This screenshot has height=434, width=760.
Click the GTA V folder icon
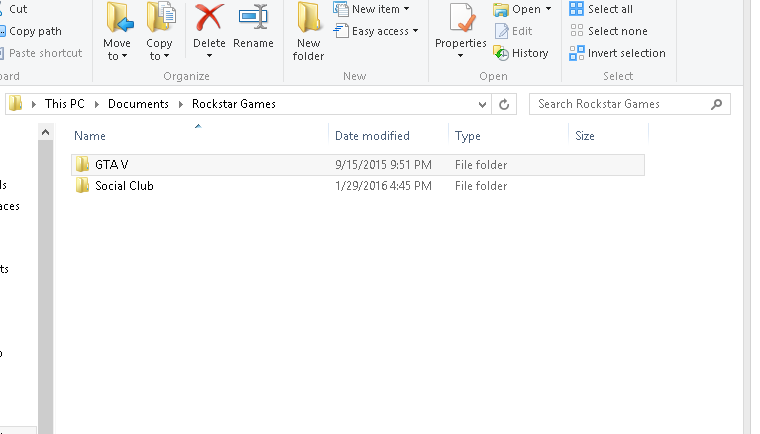coord(82,164)
